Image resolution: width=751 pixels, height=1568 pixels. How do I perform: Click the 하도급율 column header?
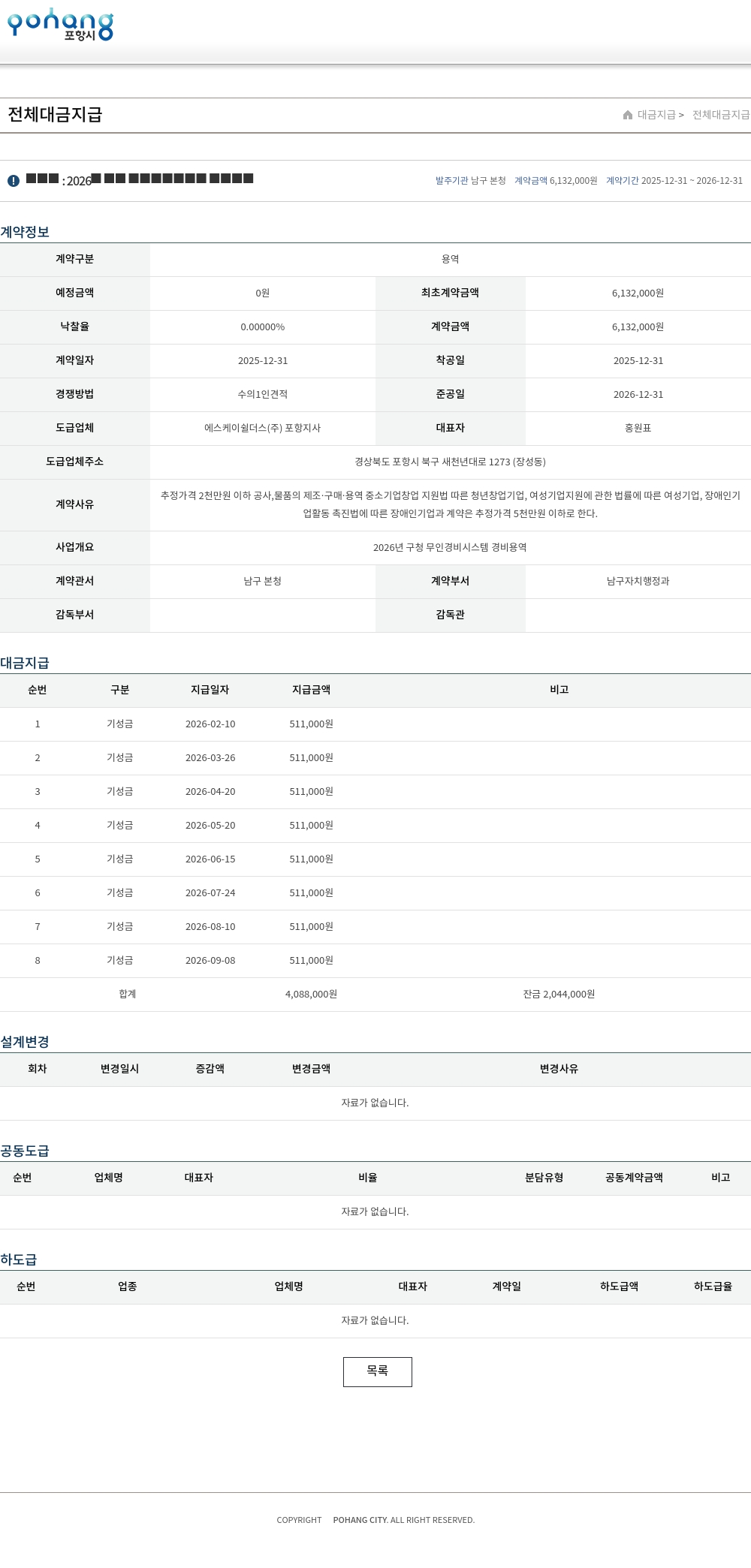coord(713,1287)
